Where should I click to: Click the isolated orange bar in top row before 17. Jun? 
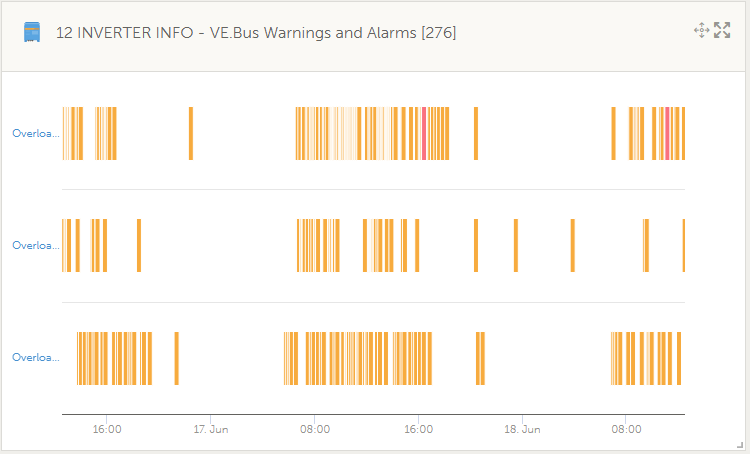pos(190,133)
